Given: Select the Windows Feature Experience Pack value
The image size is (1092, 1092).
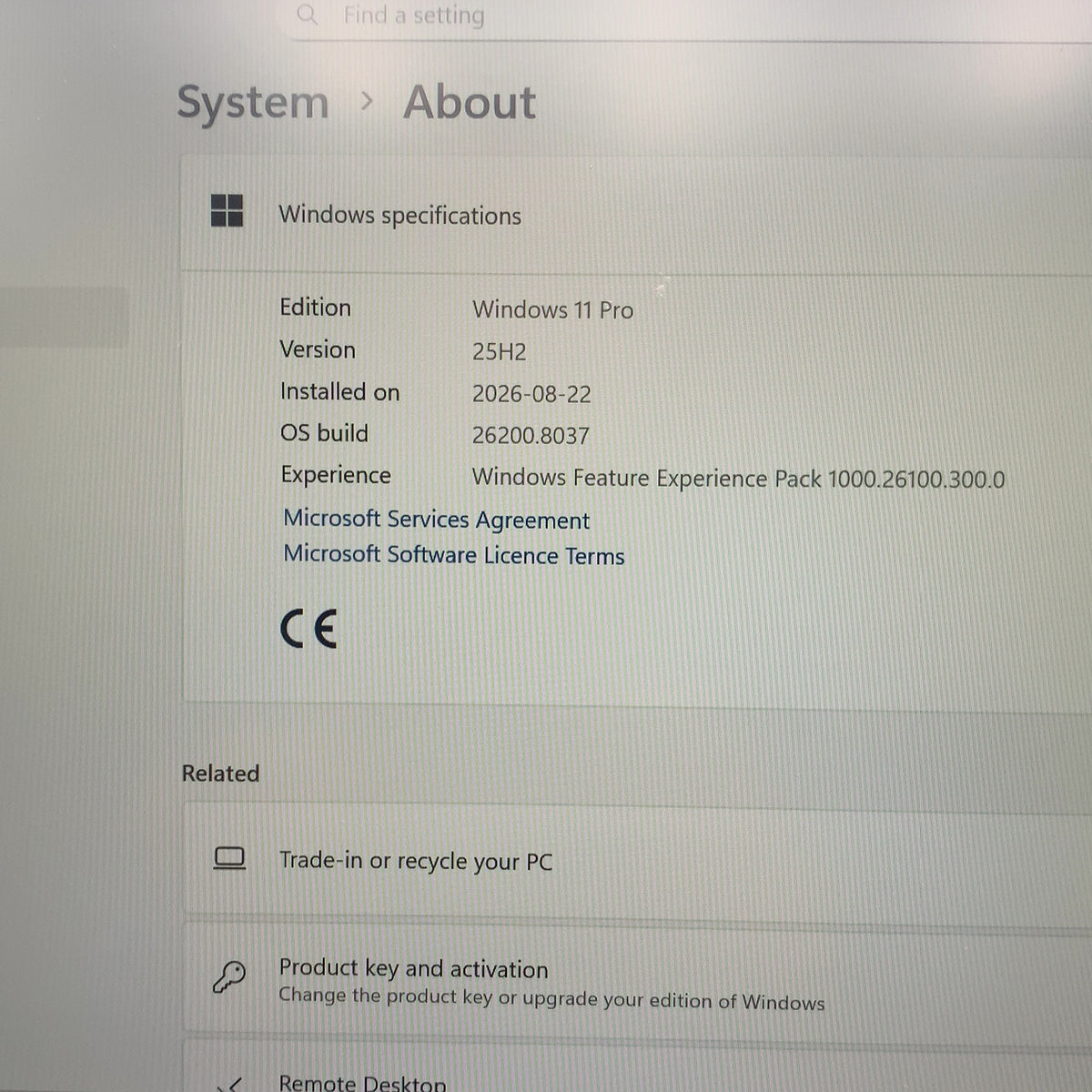Looking at the screenshot, I should click(x=738, y=479).
